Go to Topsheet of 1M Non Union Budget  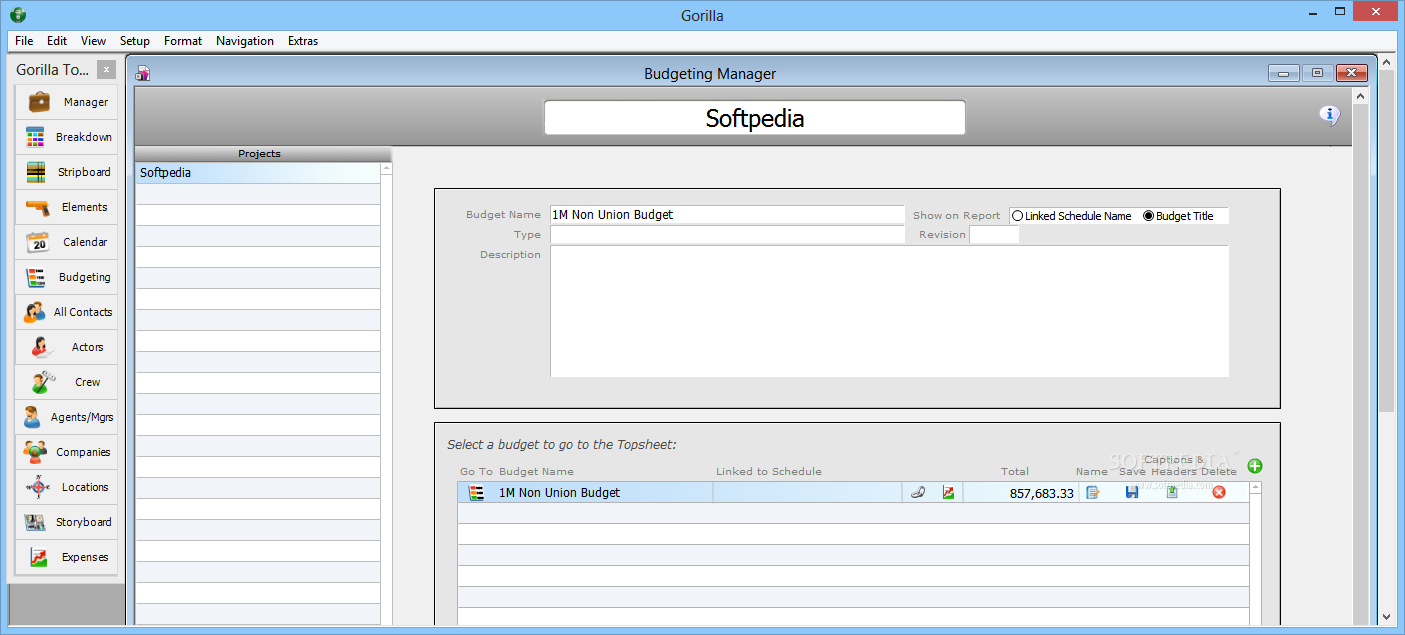point(476,492)
